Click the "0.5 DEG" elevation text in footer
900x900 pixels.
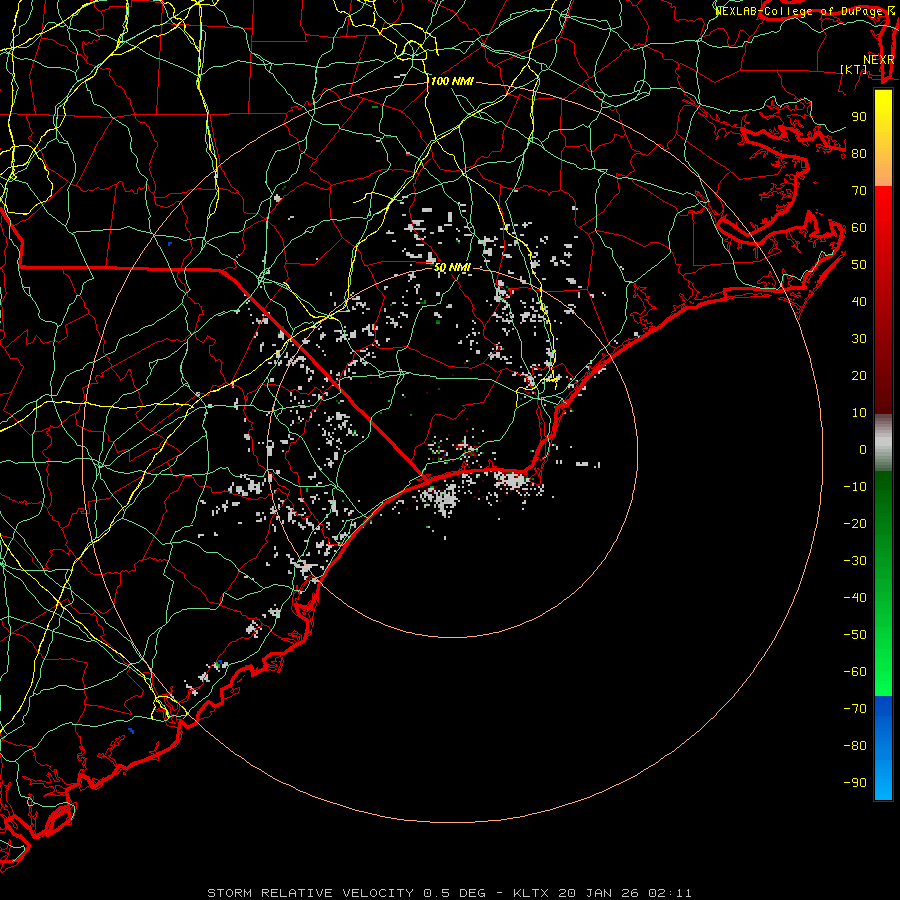[x=455, y=893]
